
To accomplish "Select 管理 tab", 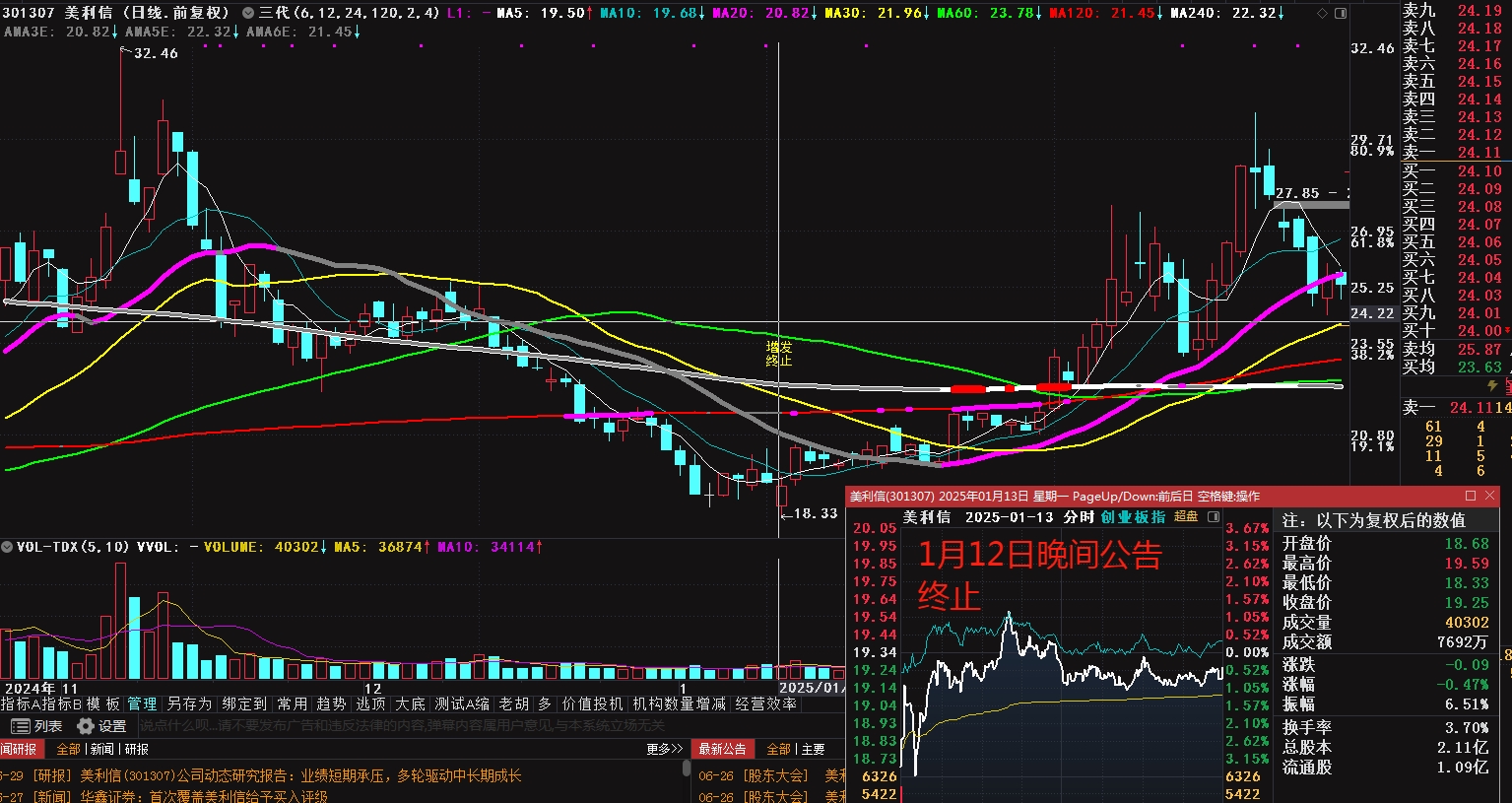I will tap(143, 703).
